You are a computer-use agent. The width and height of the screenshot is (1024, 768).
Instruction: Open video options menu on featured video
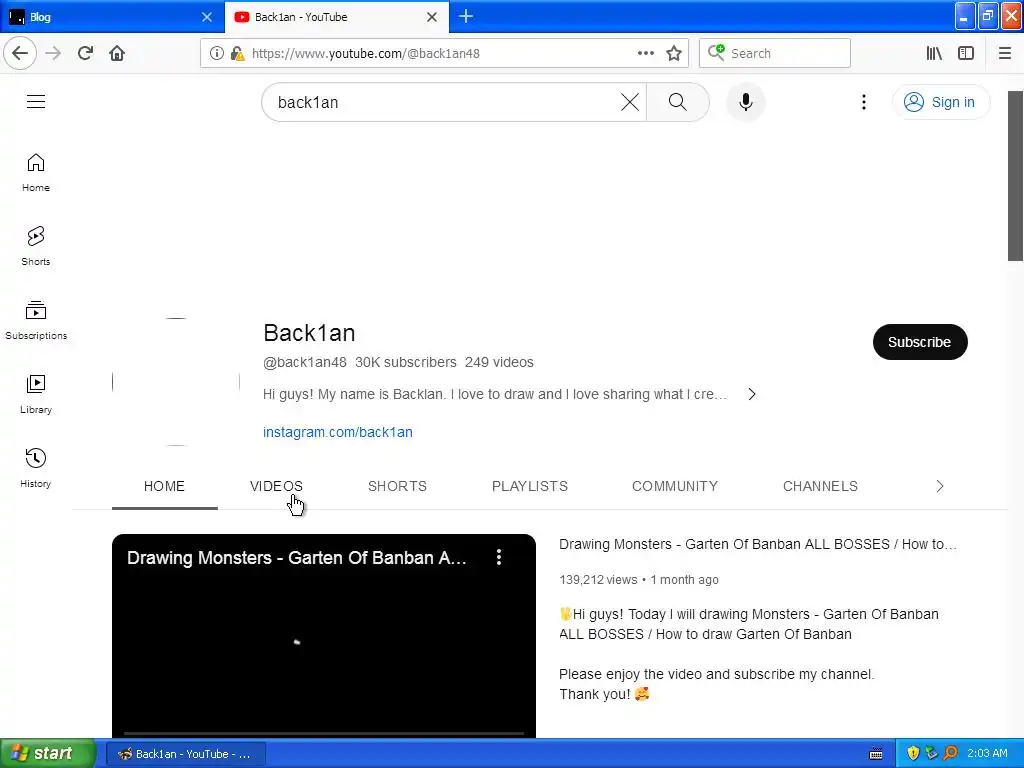click(x=499, y=557)
